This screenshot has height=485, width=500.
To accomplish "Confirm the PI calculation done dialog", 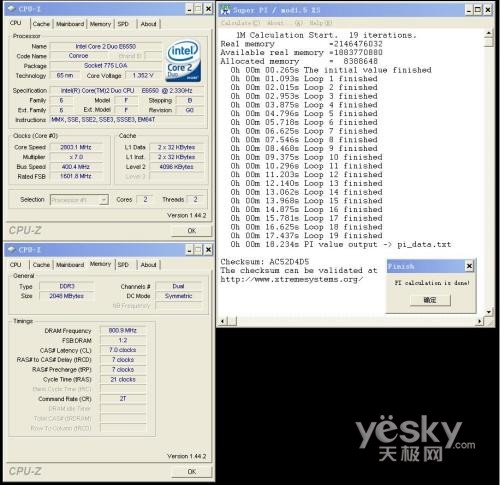I will (x=430, y=300).
